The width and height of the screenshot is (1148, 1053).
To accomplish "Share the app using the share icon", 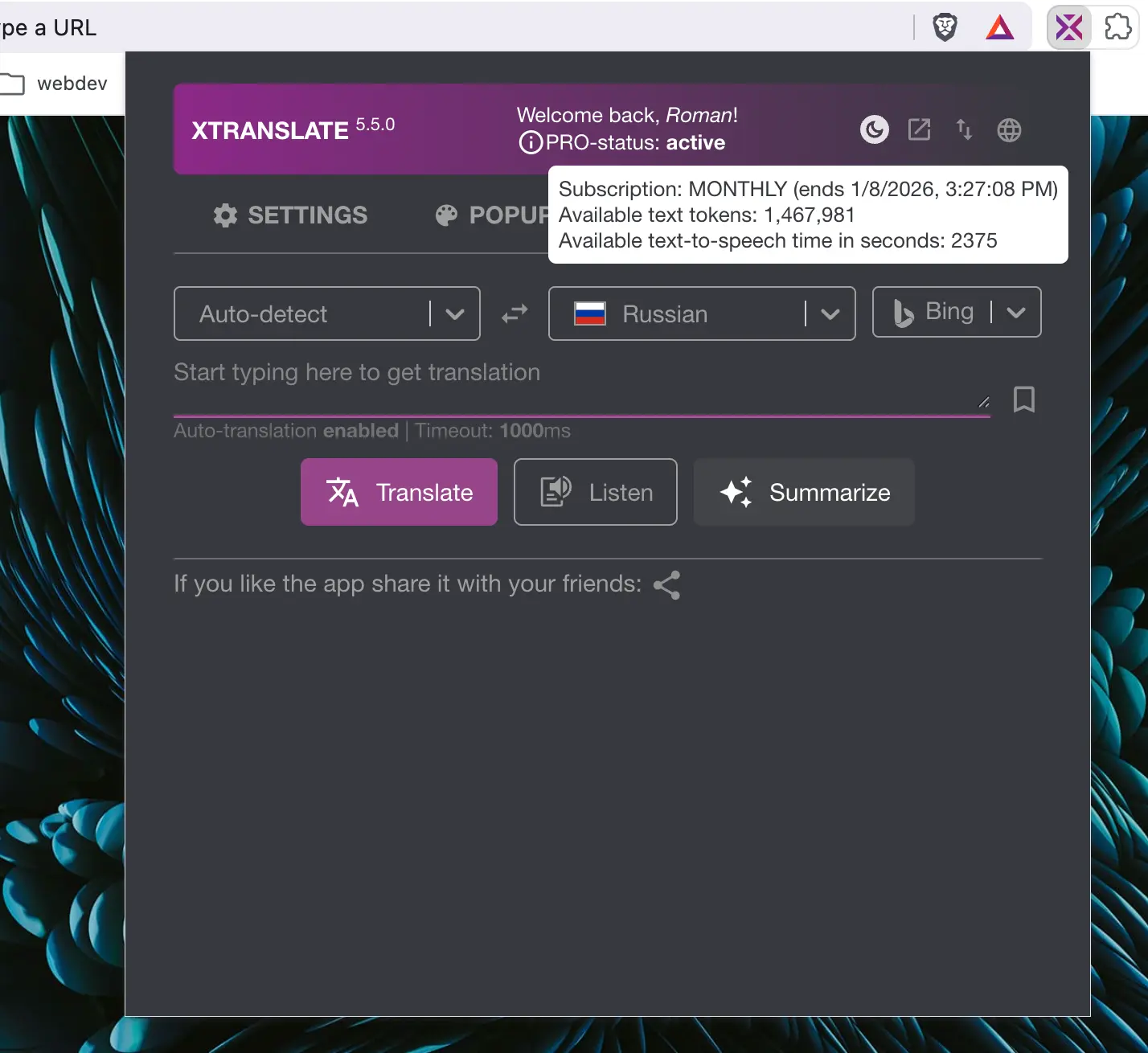I will [x=666, y=585].
